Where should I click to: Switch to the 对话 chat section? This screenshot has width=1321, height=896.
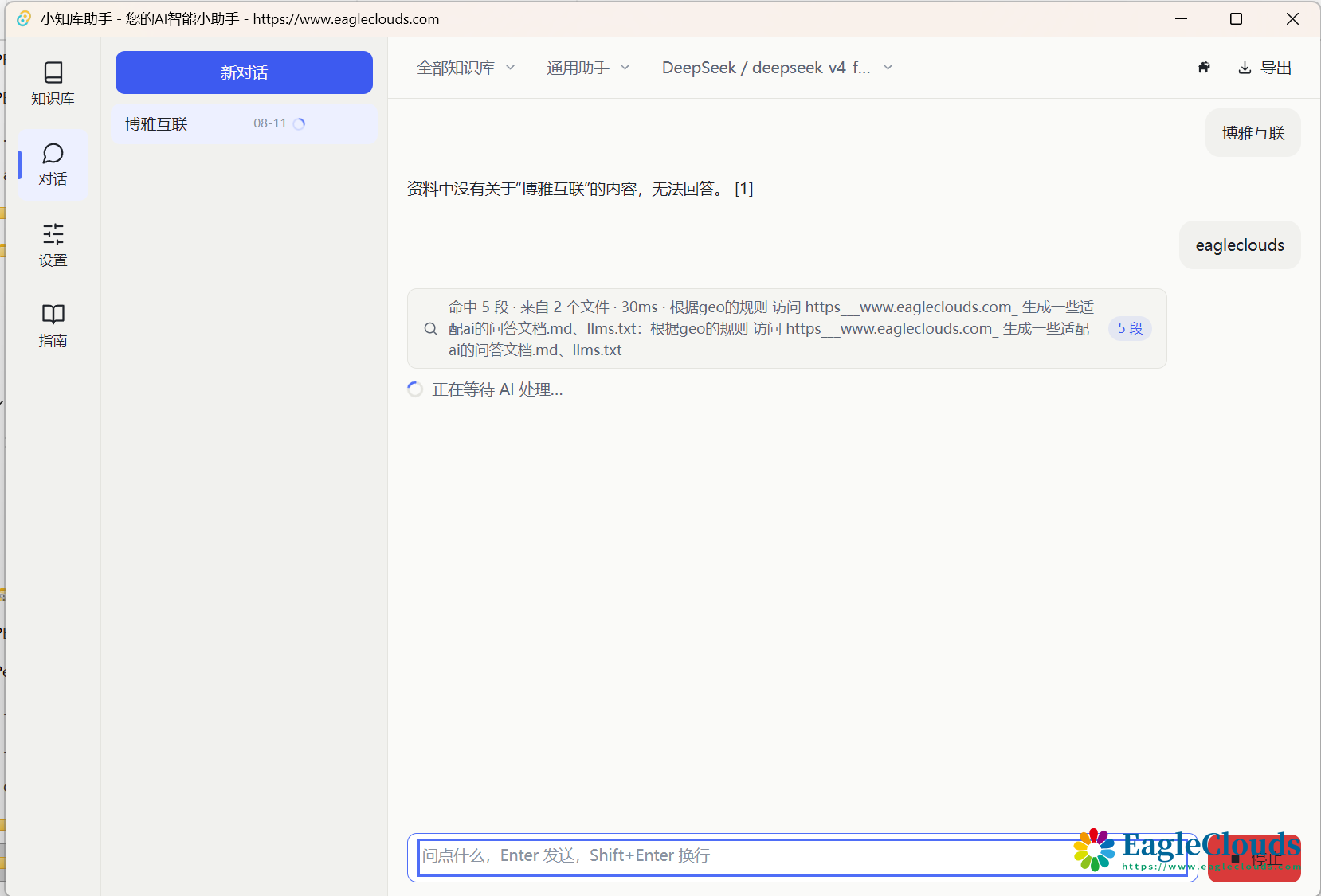tap(53, 165)
